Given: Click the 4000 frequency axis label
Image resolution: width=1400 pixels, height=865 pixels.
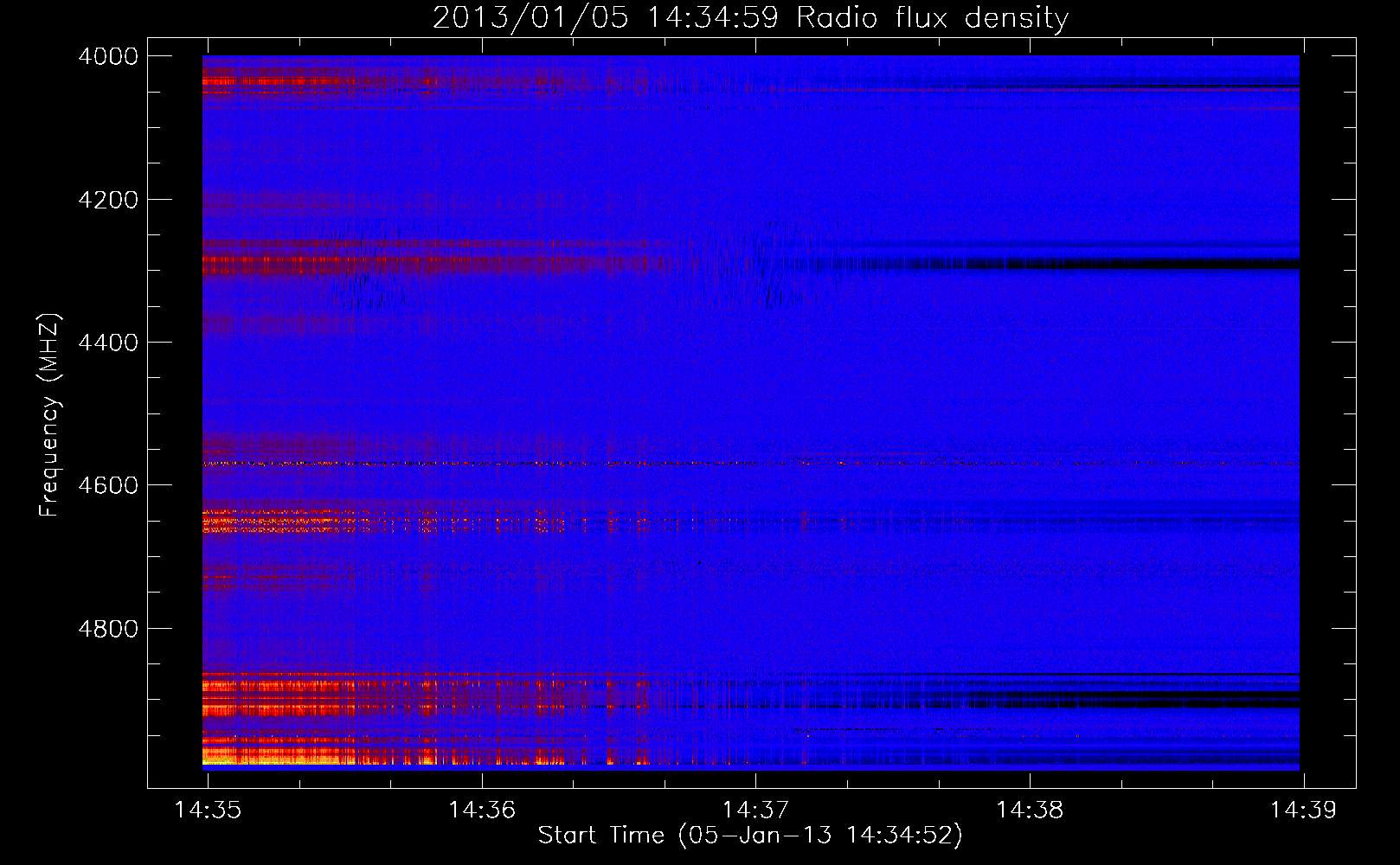Looking at the screenshot, I should [108, 56].
